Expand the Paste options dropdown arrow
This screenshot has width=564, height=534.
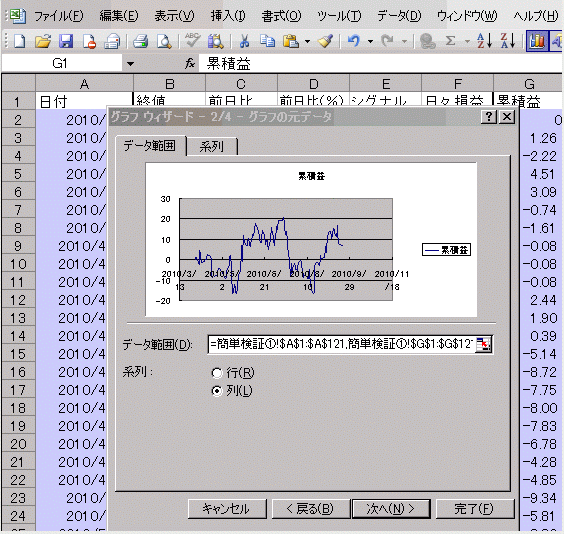(307, 41)
